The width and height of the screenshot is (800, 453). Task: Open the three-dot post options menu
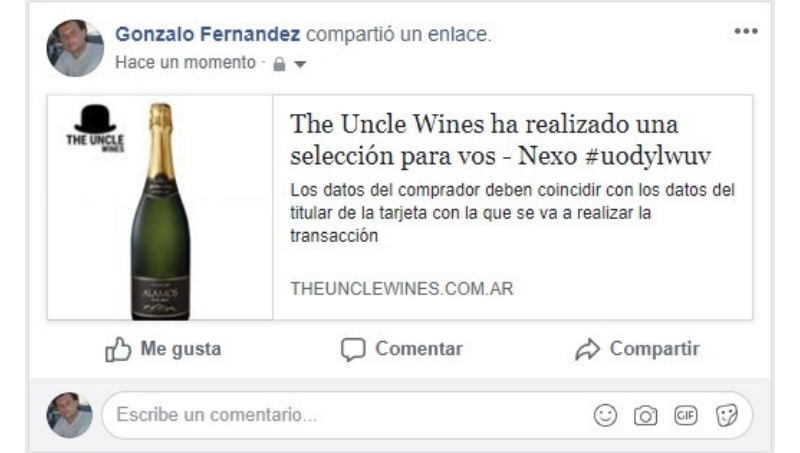click(x=746, y=31)
